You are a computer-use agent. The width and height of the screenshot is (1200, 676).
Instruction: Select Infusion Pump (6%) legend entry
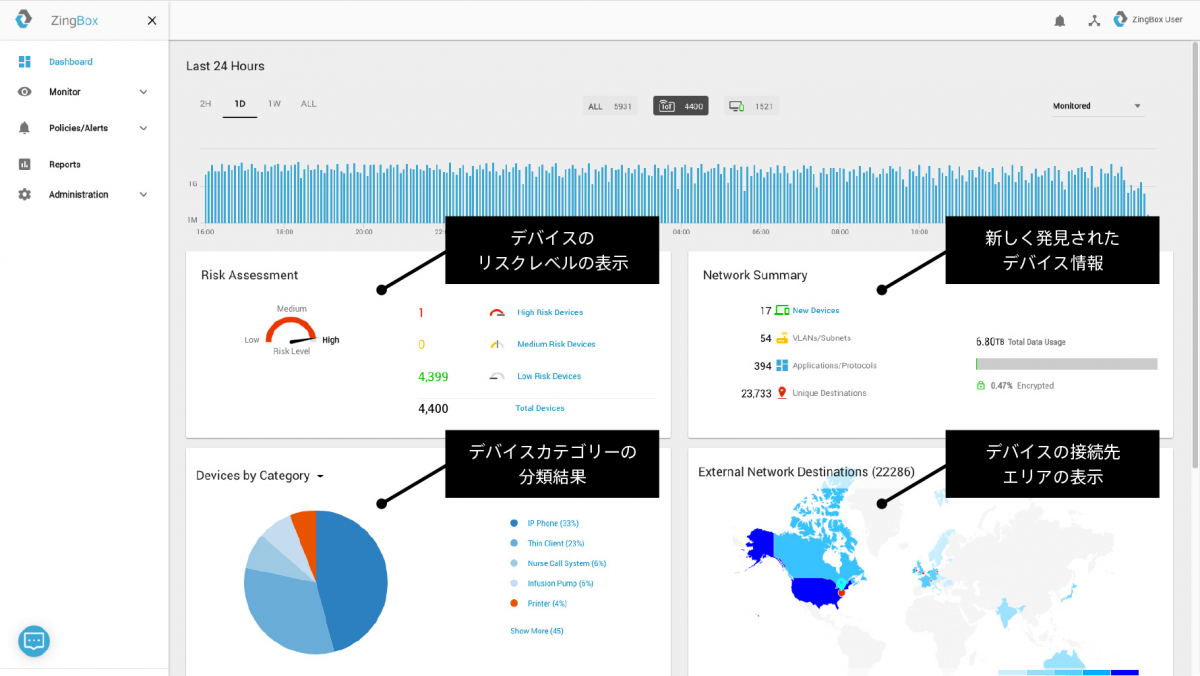560,583
